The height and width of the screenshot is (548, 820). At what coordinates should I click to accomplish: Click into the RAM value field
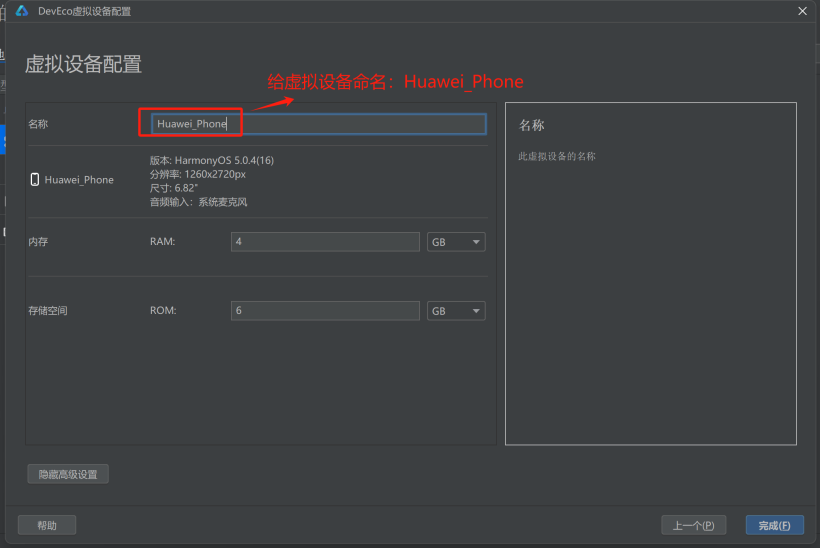[325, 242]
